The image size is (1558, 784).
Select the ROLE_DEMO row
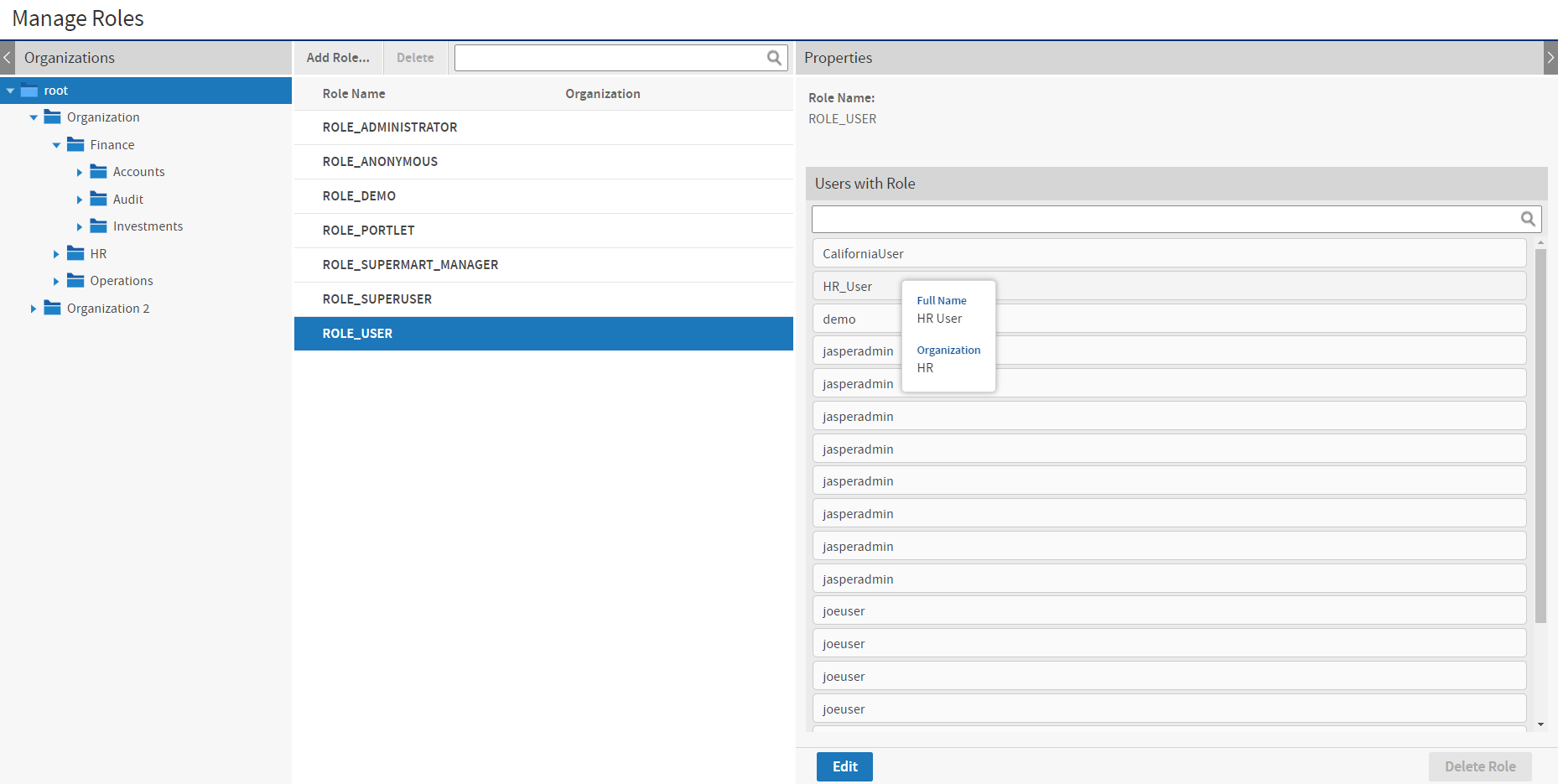click(x=543, y=196)
